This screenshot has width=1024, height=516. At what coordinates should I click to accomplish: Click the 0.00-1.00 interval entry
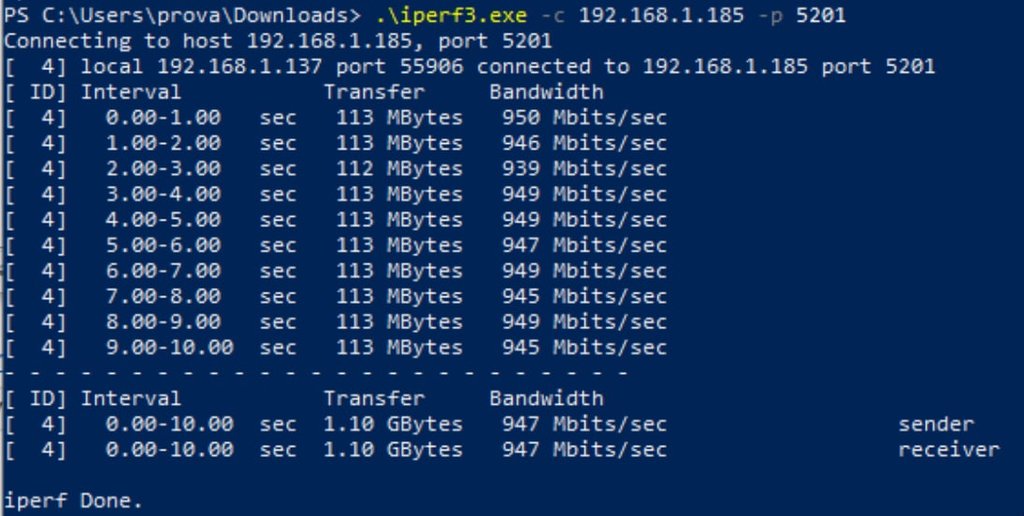coord(162,118)
